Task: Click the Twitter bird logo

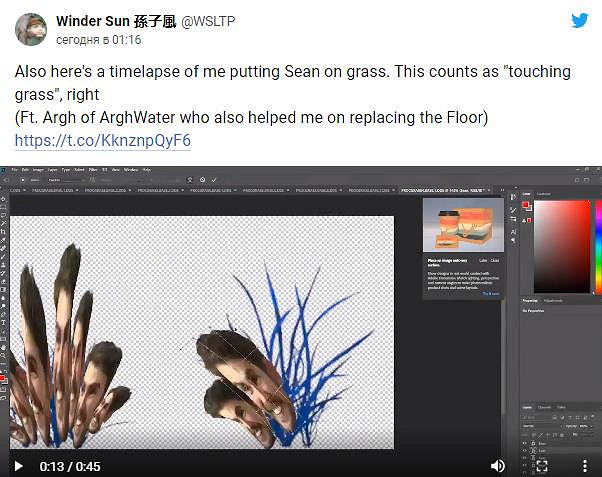Action: click(579, 20)
